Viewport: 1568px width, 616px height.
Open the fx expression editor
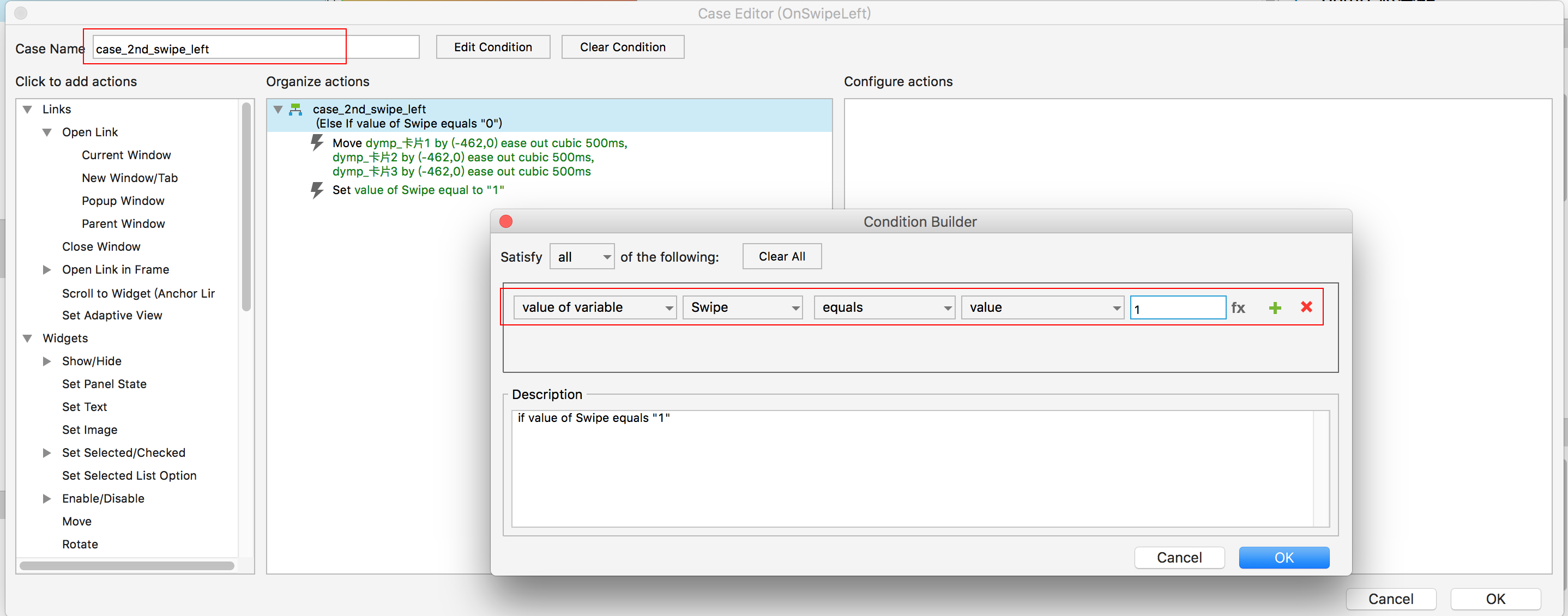tap(1238, 308)
